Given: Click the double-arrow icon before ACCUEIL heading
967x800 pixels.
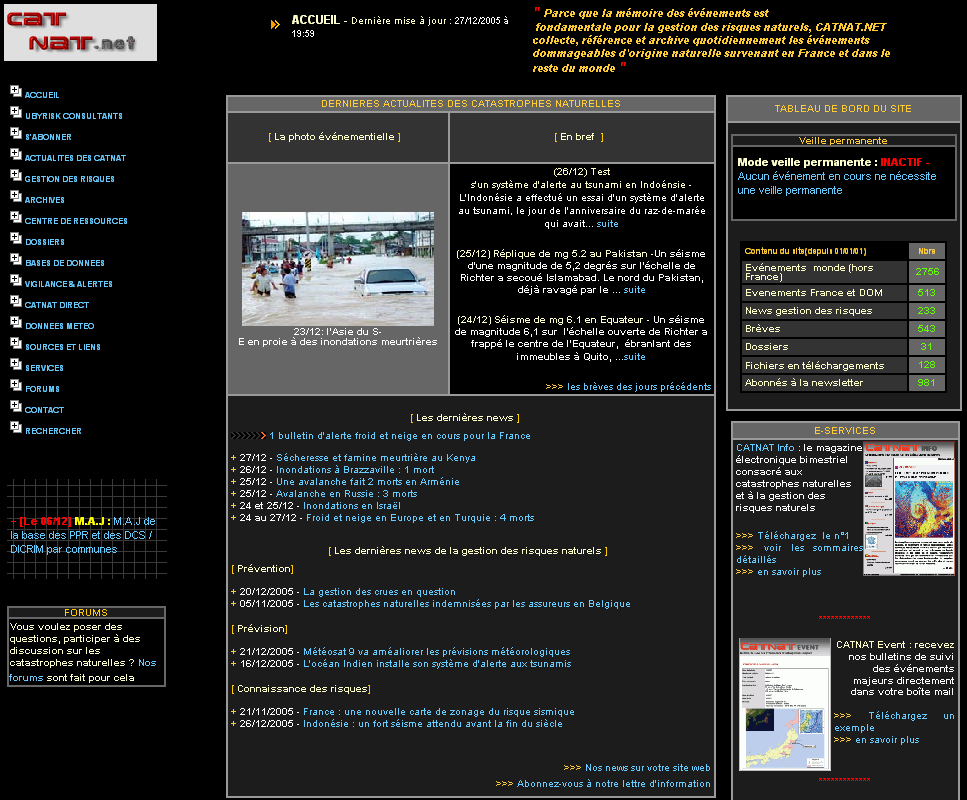Looking at the screenshot, I should pos(275,25).
